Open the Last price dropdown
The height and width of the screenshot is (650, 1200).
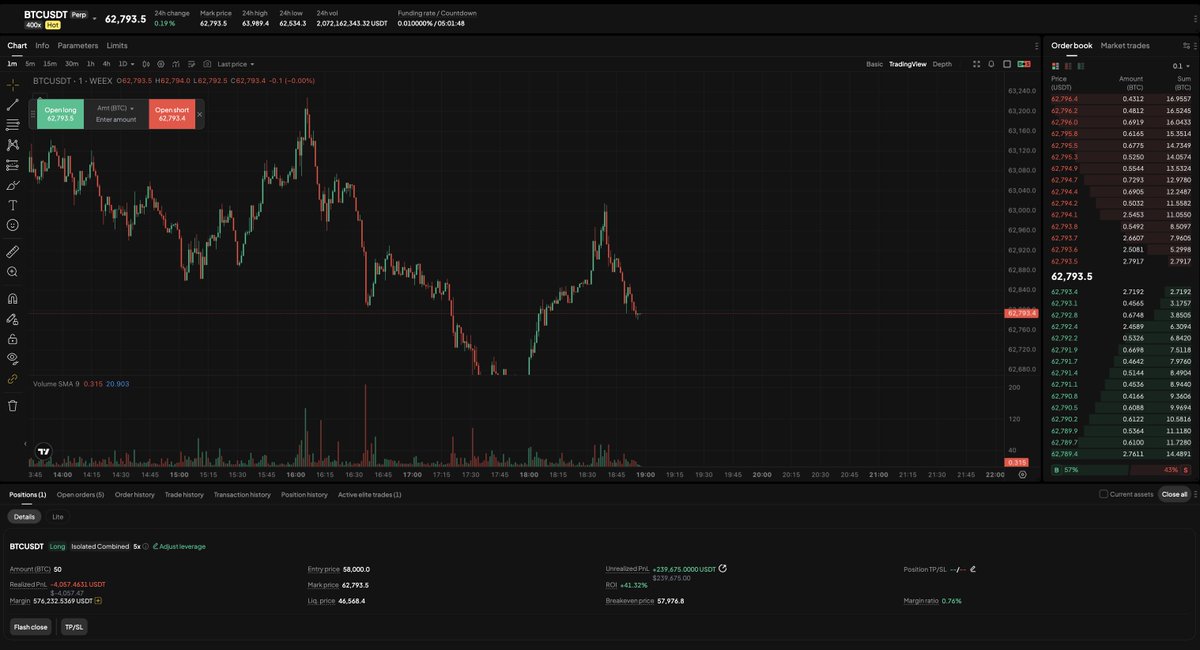[x=236, y=64]
